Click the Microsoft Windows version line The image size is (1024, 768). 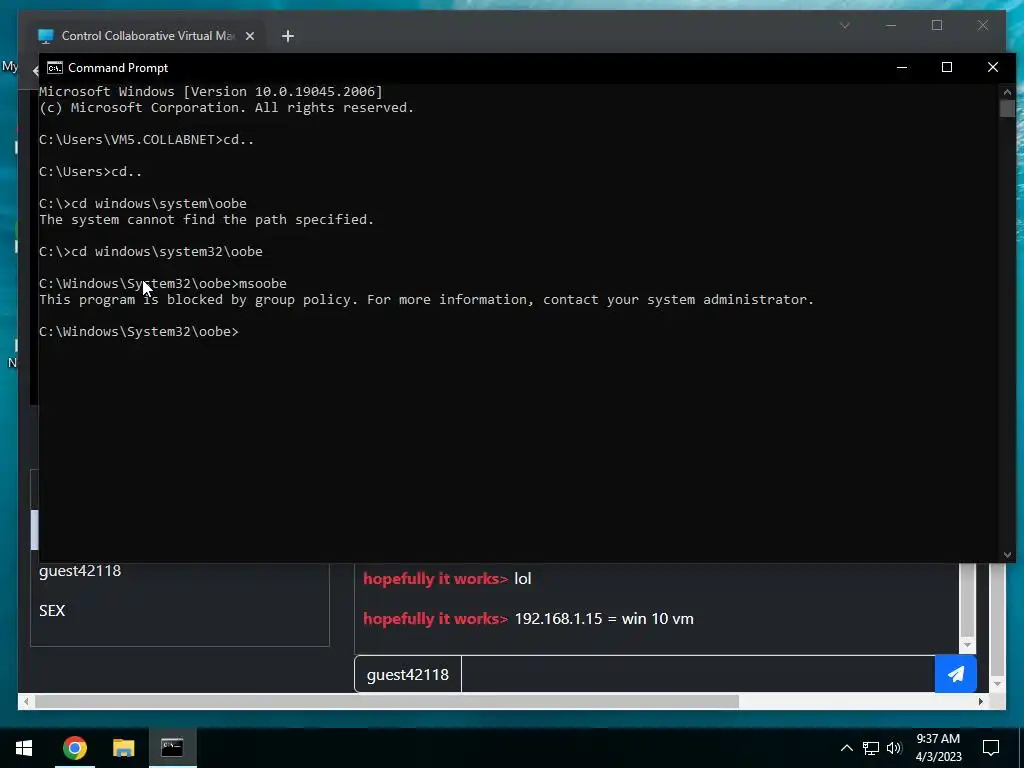click(x=210, y=91)
